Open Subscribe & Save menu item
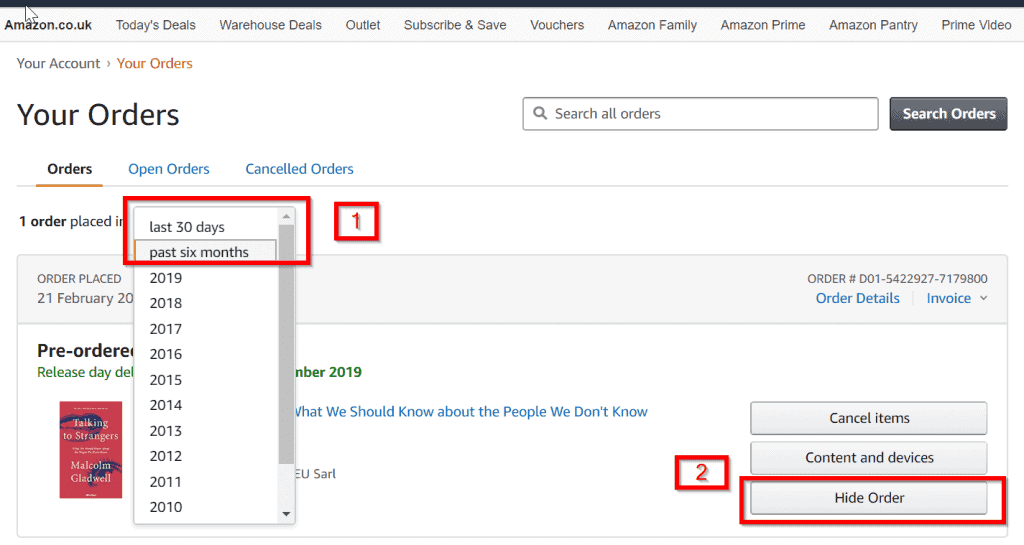This screenshot has width=1024, height=545. 455,25
